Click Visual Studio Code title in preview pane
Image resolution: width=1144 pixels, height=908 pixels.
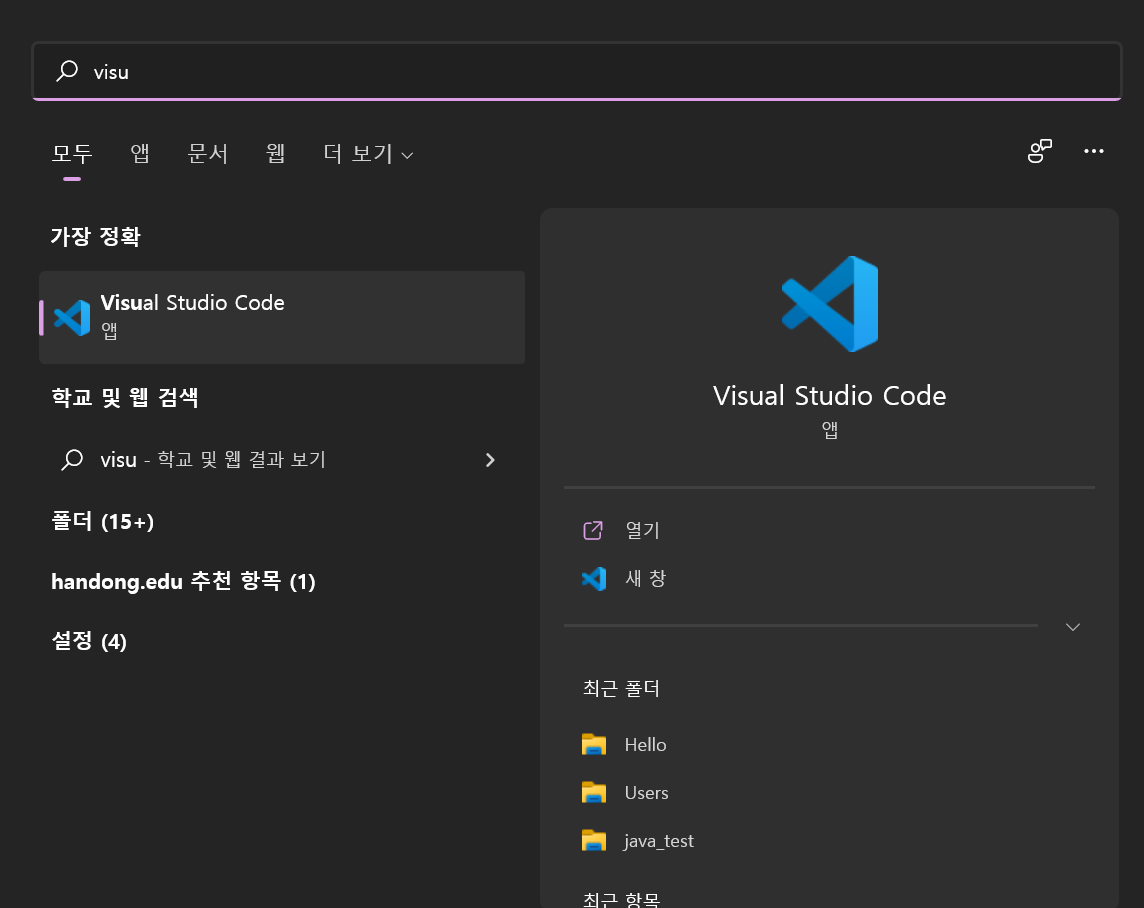click(x=830, y=395)
